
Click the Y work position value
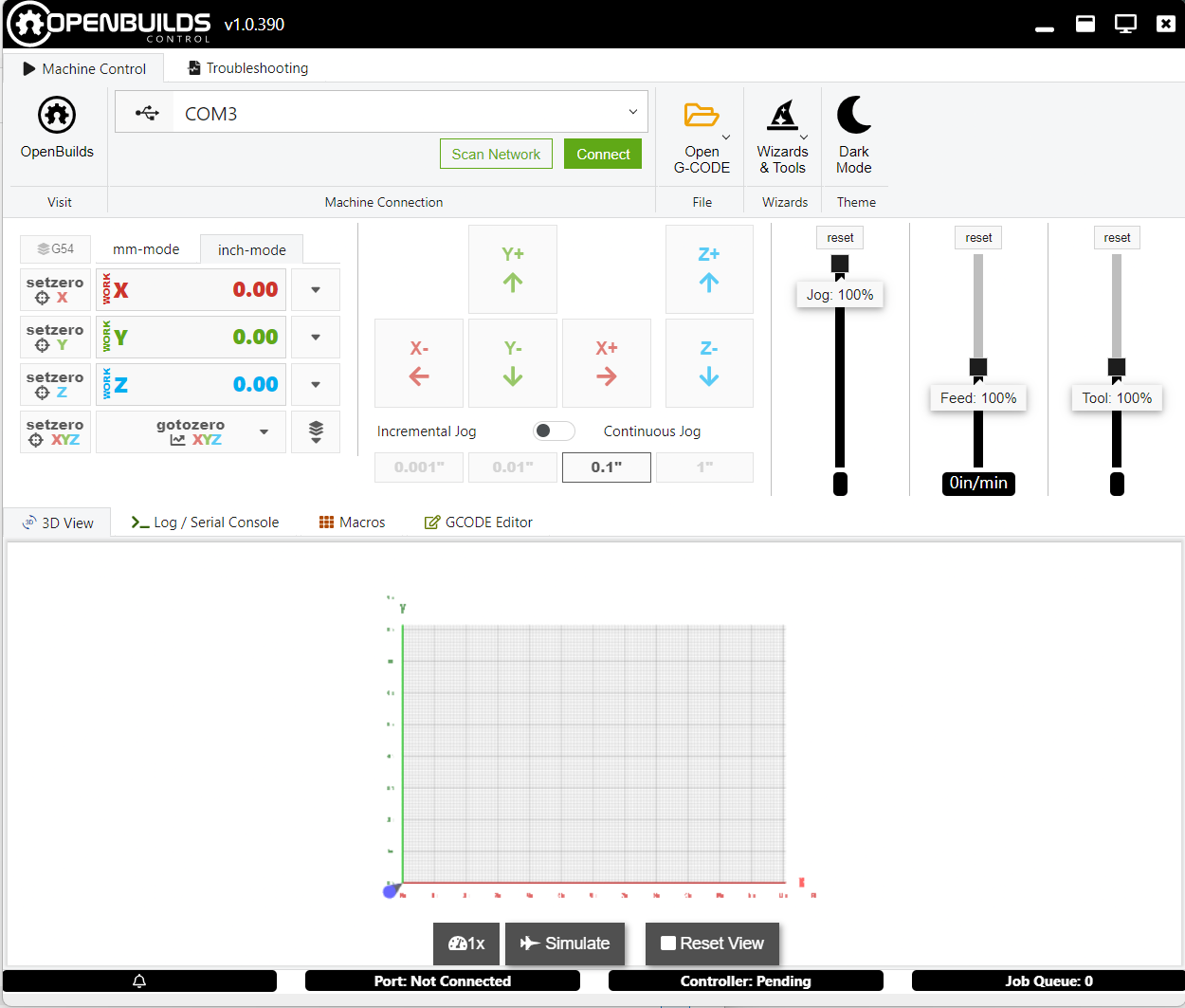(255, 337)
